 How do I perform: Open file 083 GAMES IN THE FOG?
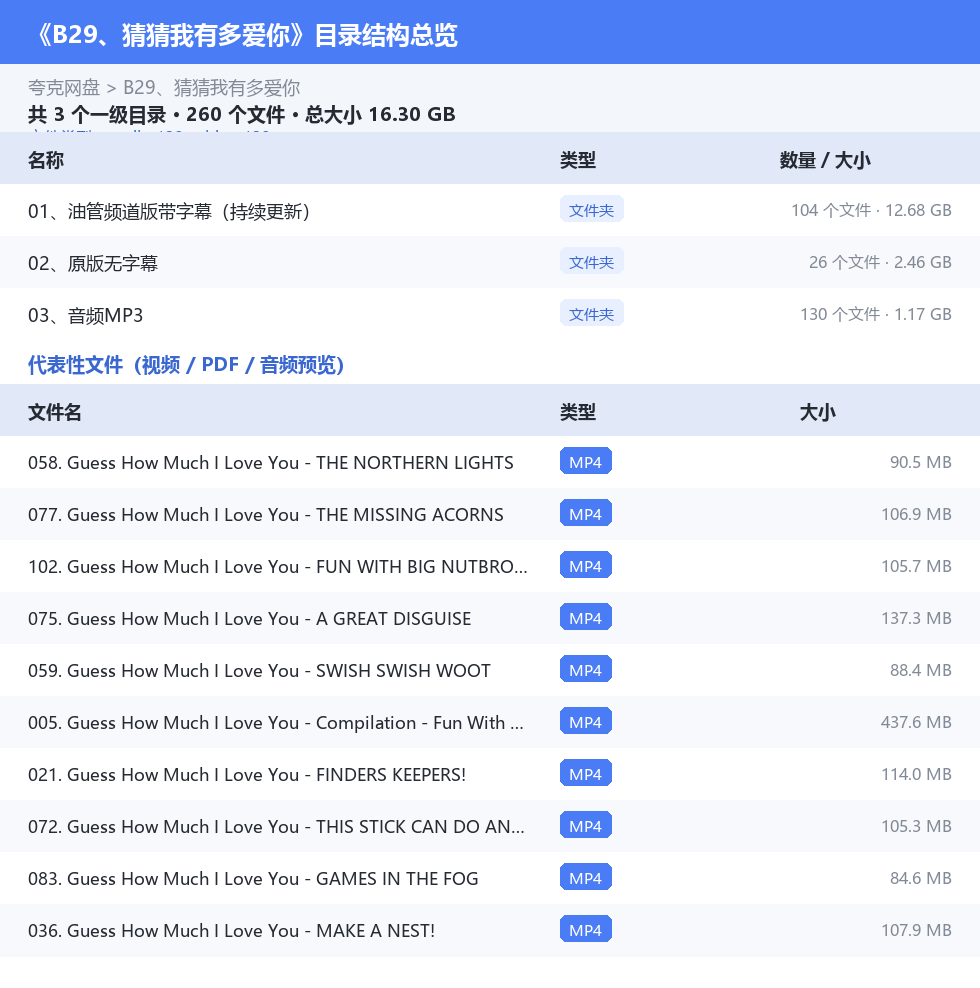[253, 878]
